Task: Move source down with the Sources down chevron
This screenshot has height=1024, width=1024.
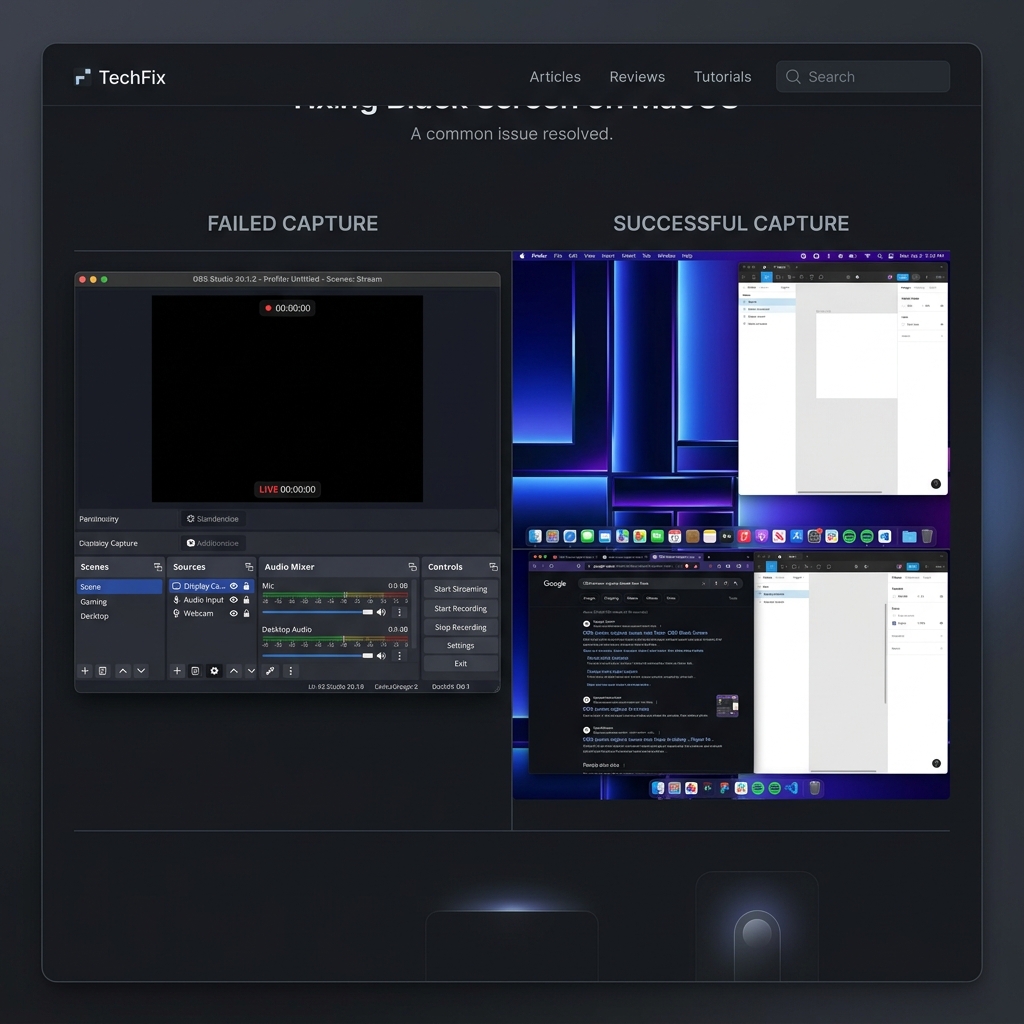Action: tap(251, 671)
